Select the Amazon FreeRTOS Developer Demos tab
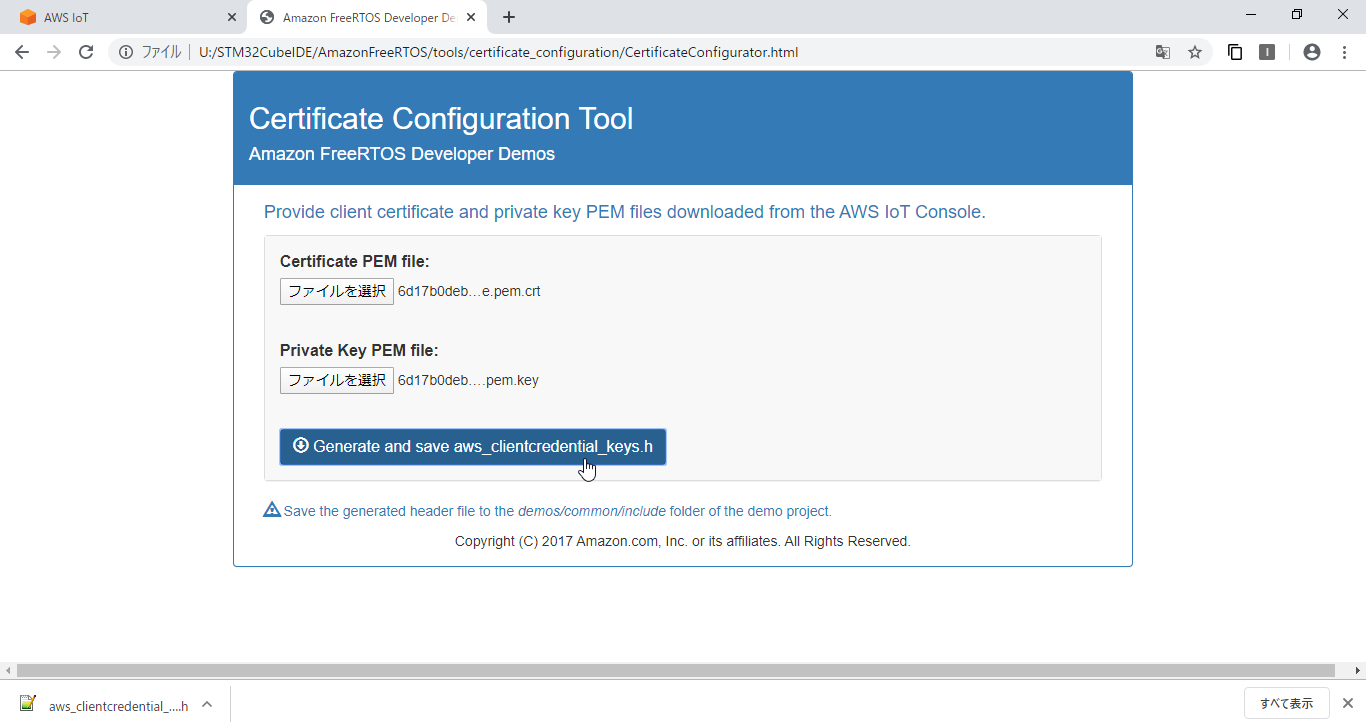Screen dimensions: 1366x728 360,16
